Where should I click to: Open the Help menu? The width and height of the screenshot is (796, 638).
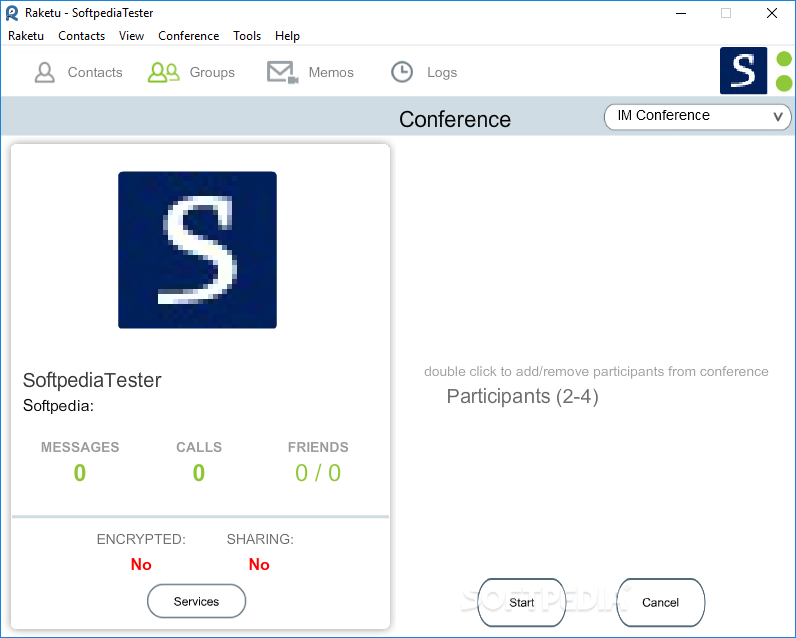[287, 36]
